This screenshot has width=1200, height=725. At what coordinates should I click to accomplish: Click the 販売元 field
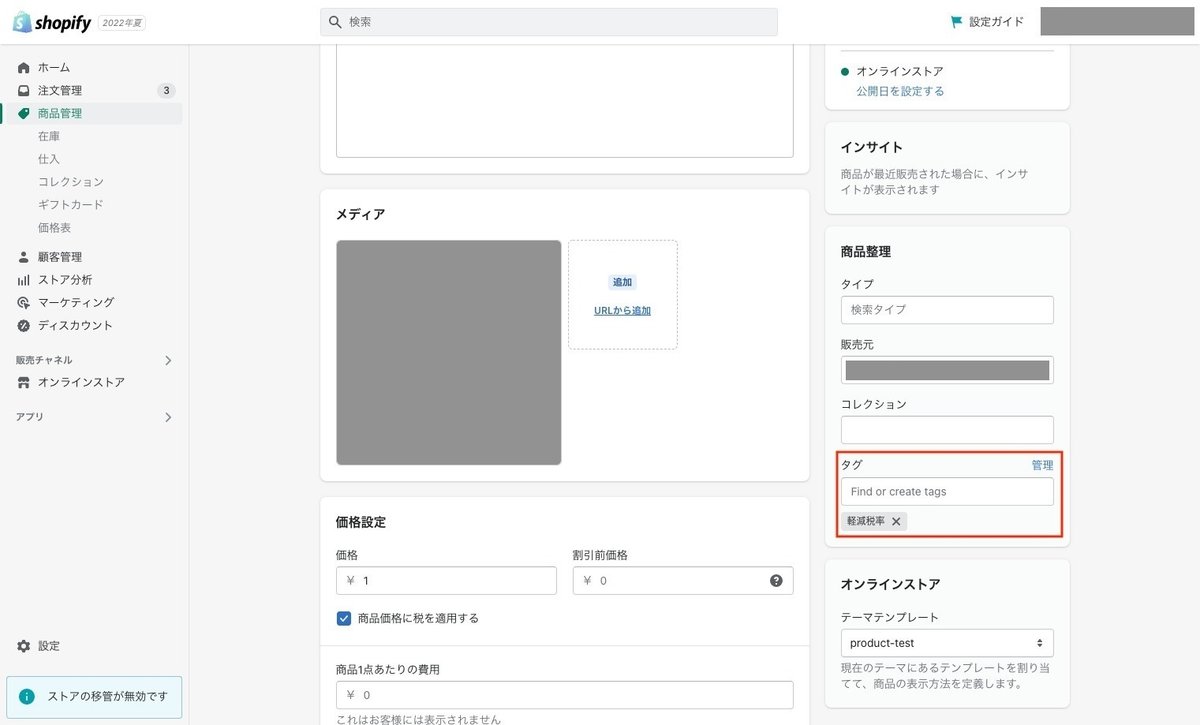(947, 370)
